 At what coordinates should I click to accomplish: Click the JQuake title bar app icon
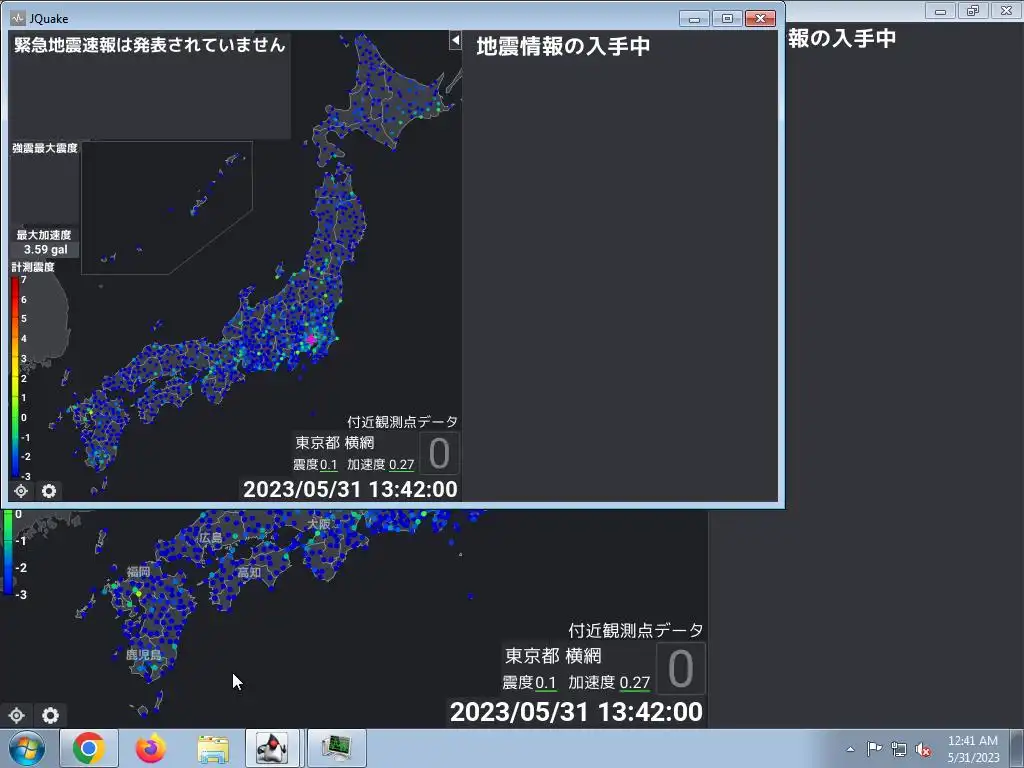click(18, 18)
